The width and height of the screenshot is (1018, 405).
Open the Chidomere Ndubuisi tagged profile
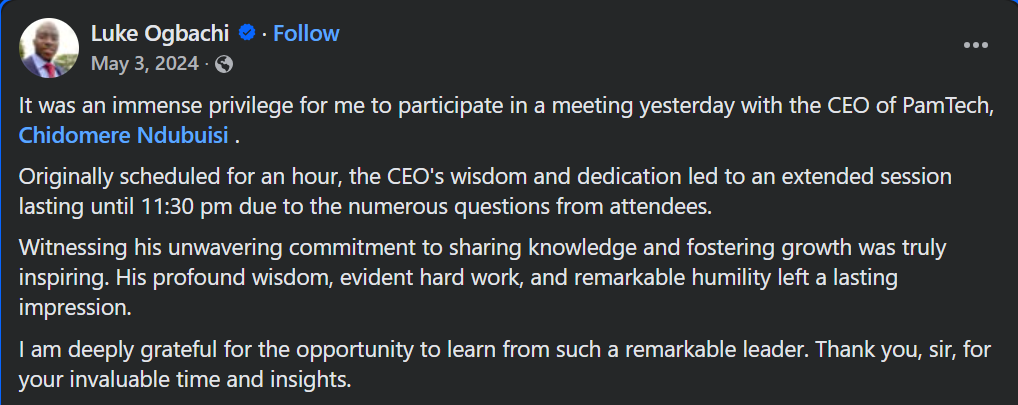pyautogui.click(x=124, y=134)
